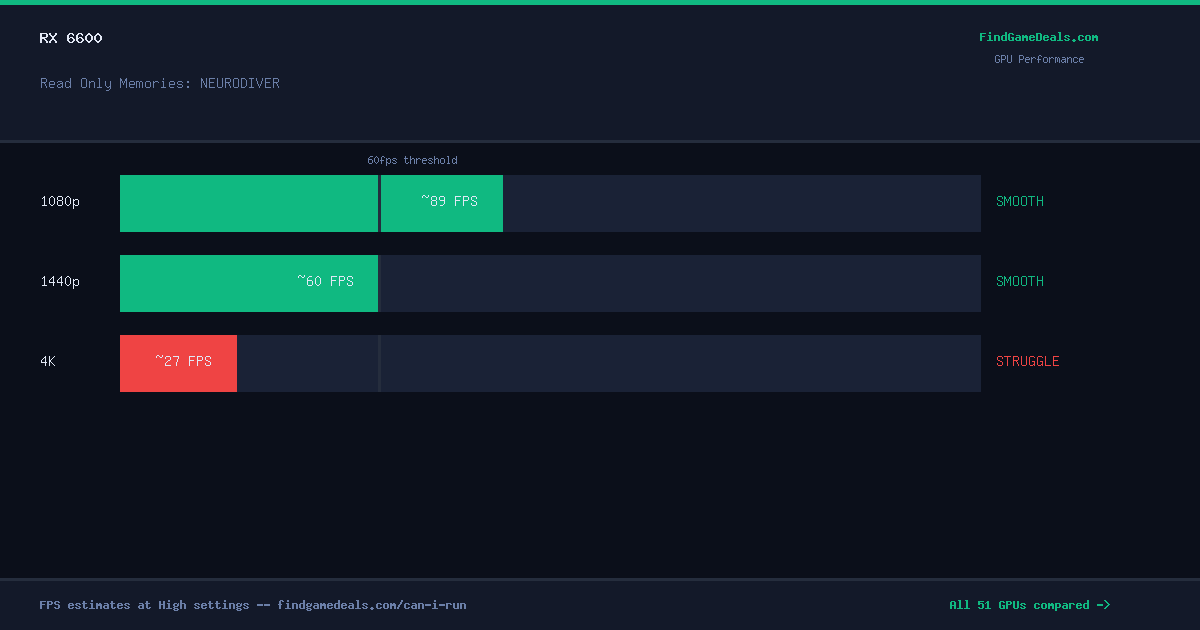Click the ~60 FPS green bar
This screenshot has height=630, width=1200.
point(249,283)
